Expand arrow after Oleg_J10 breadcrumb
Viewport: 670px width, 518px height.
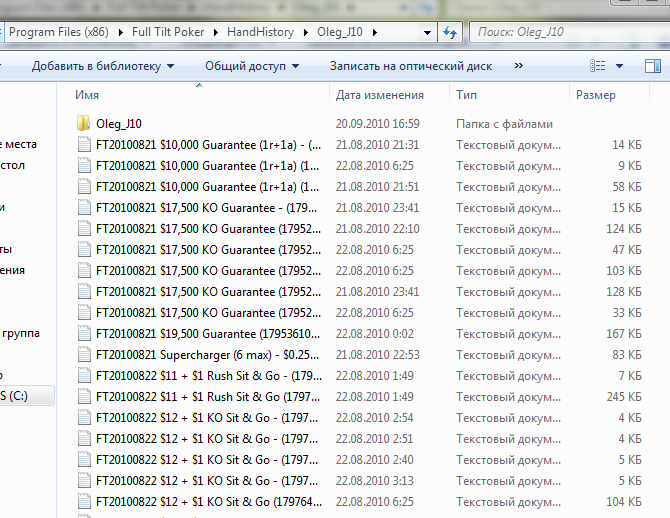tap(375, 32)
